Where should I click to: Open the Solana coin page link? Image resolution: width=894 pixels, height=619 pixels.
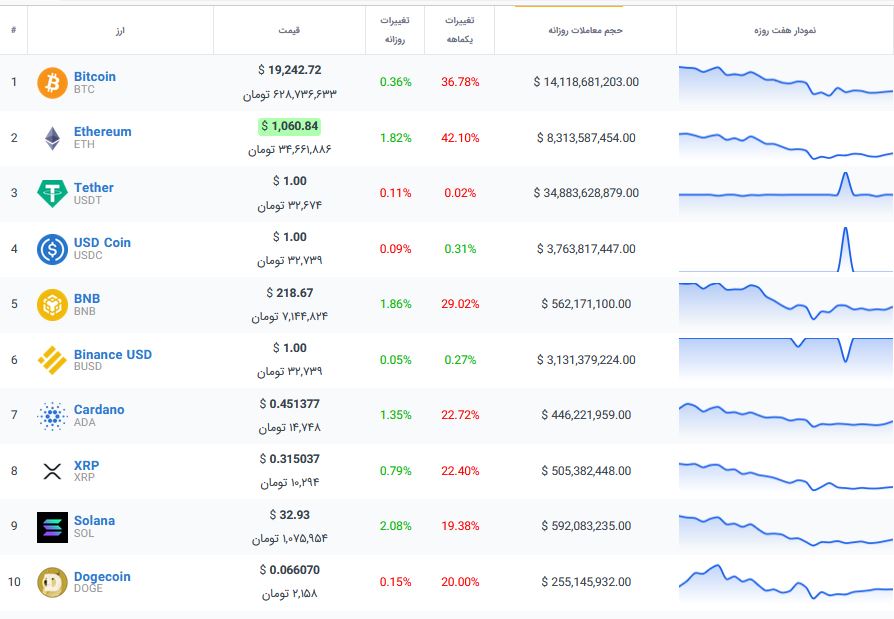click(94, 520)
